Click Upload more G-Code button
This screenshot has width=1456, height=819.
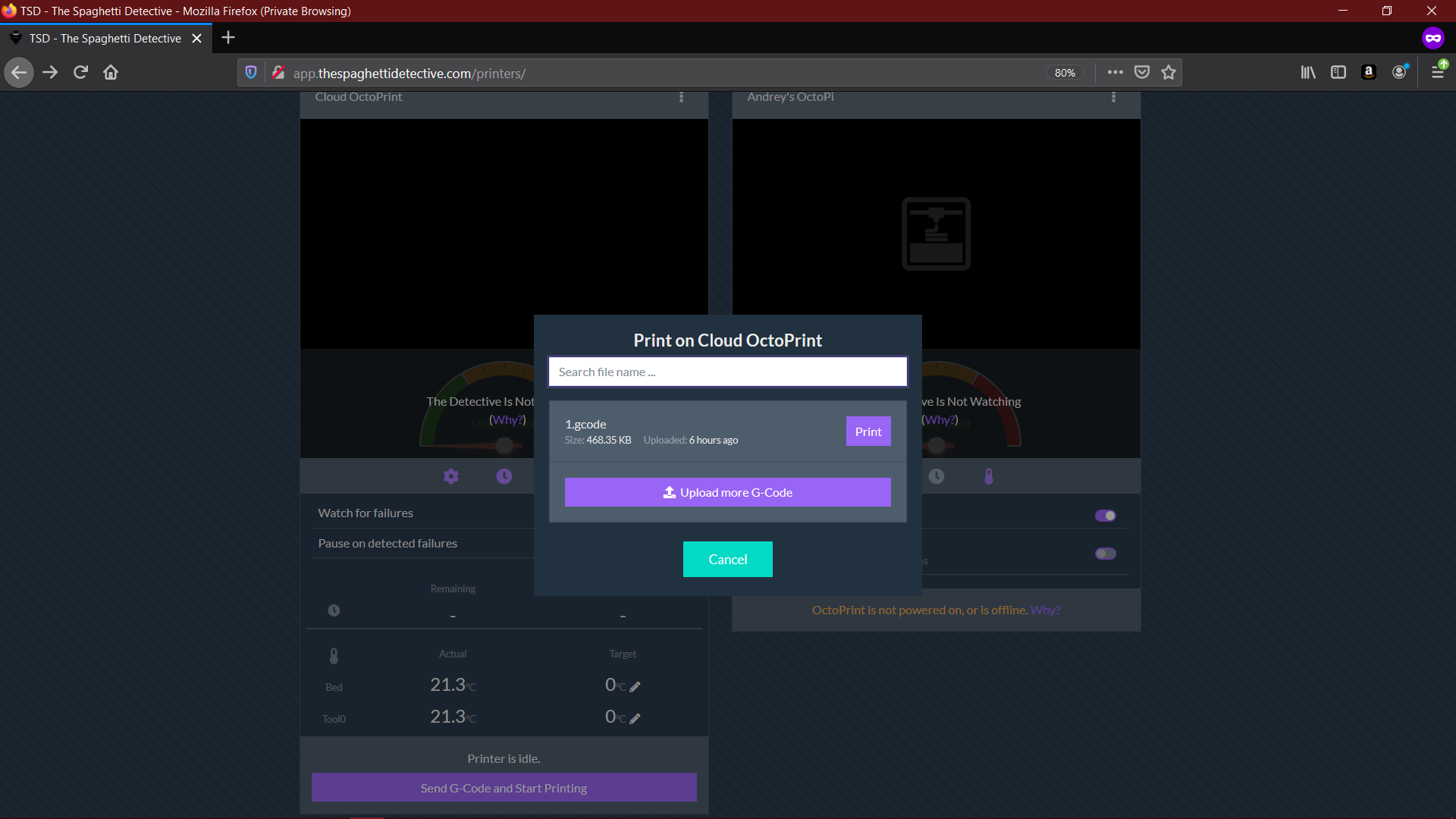727,492
